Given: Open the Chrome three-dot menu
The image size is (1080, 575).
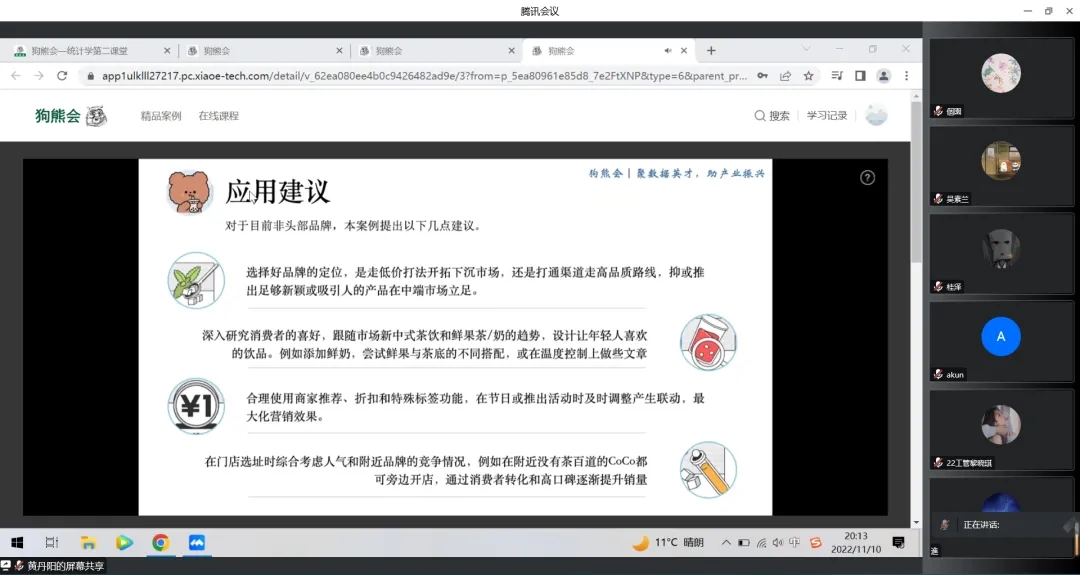Looking at the screenshot, I should 907,76.
